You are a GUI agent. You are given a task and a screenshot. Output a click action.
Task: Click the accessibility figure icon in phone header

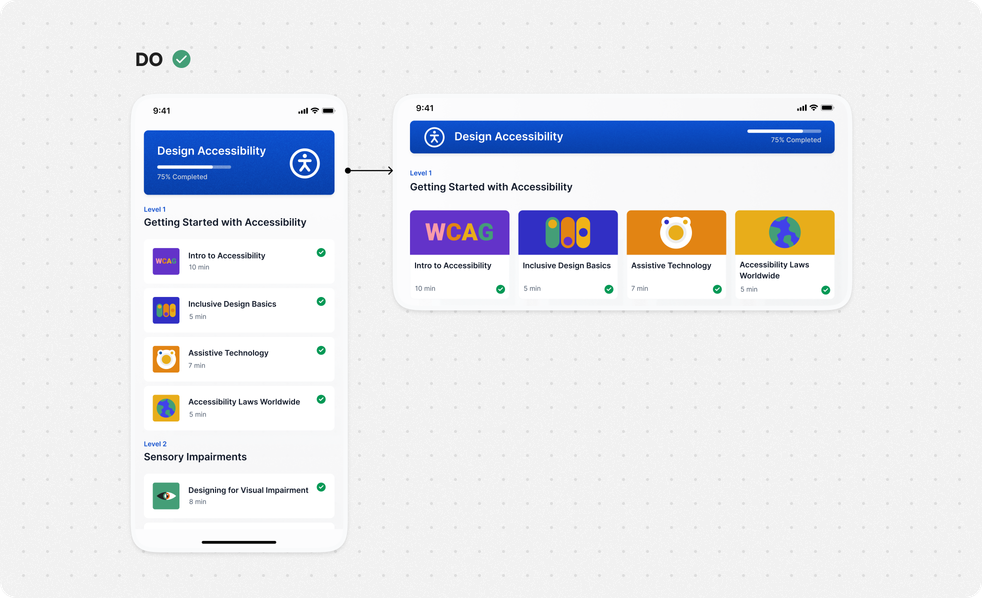tap(305, 163)
